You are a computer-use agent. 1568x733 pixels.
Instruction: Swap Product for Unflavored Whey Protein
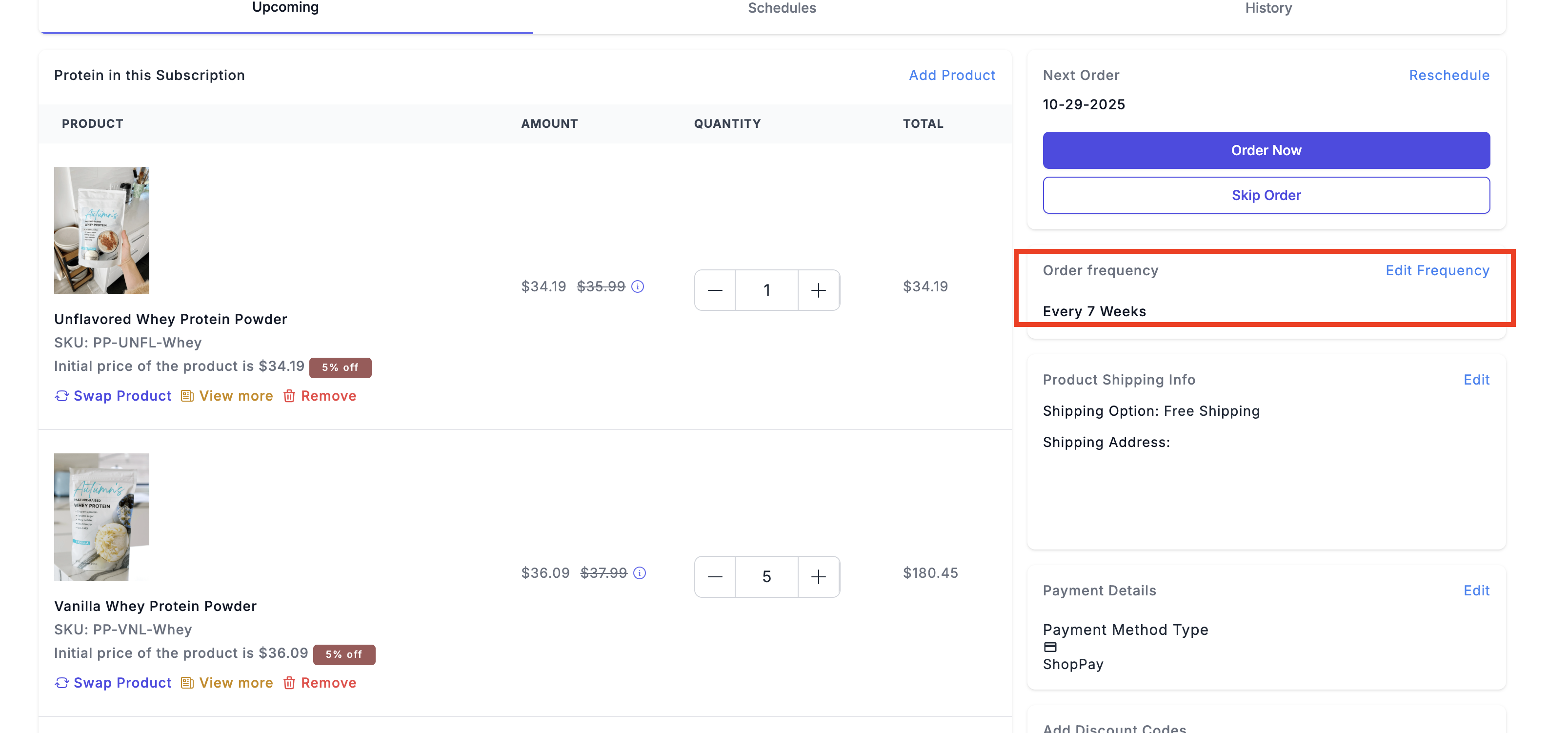113,396
